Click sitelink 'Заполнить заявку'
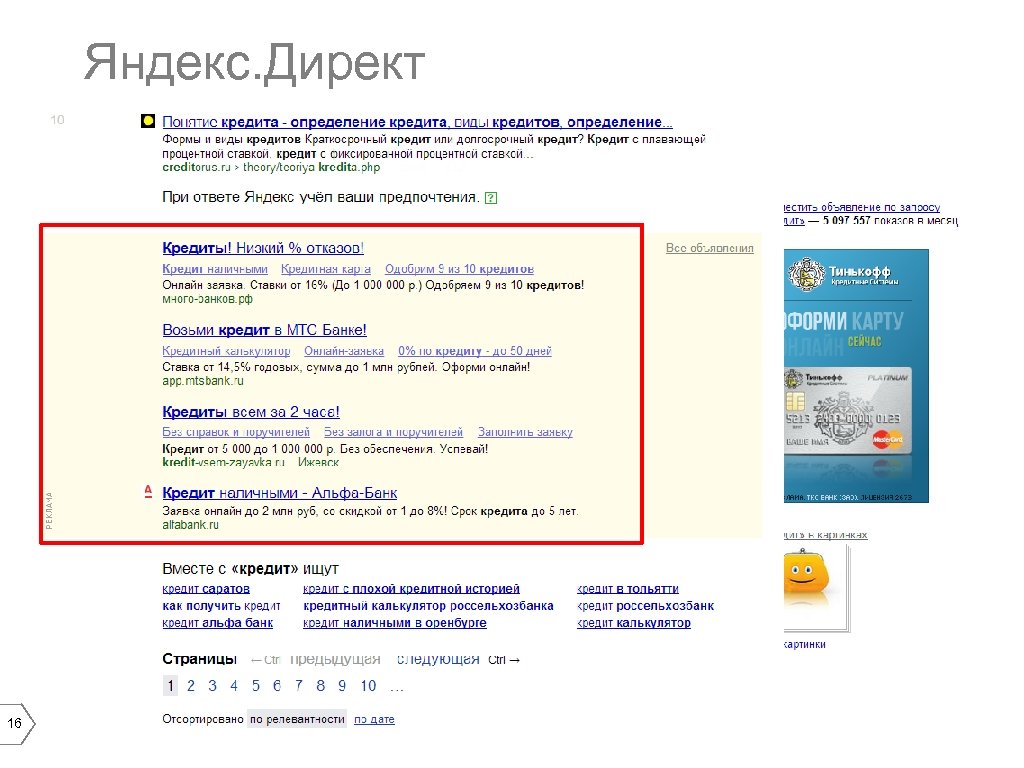 (525, 432)
